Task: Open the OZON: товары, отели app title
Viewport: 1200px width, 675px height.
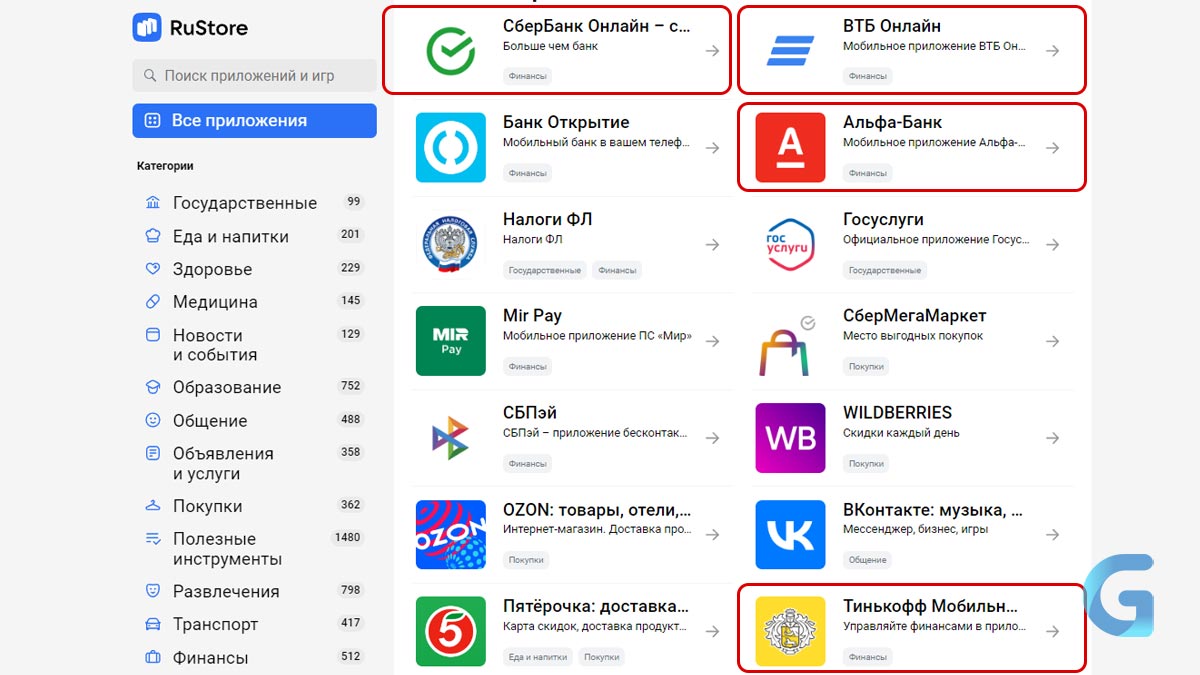Action: (597, 510)
